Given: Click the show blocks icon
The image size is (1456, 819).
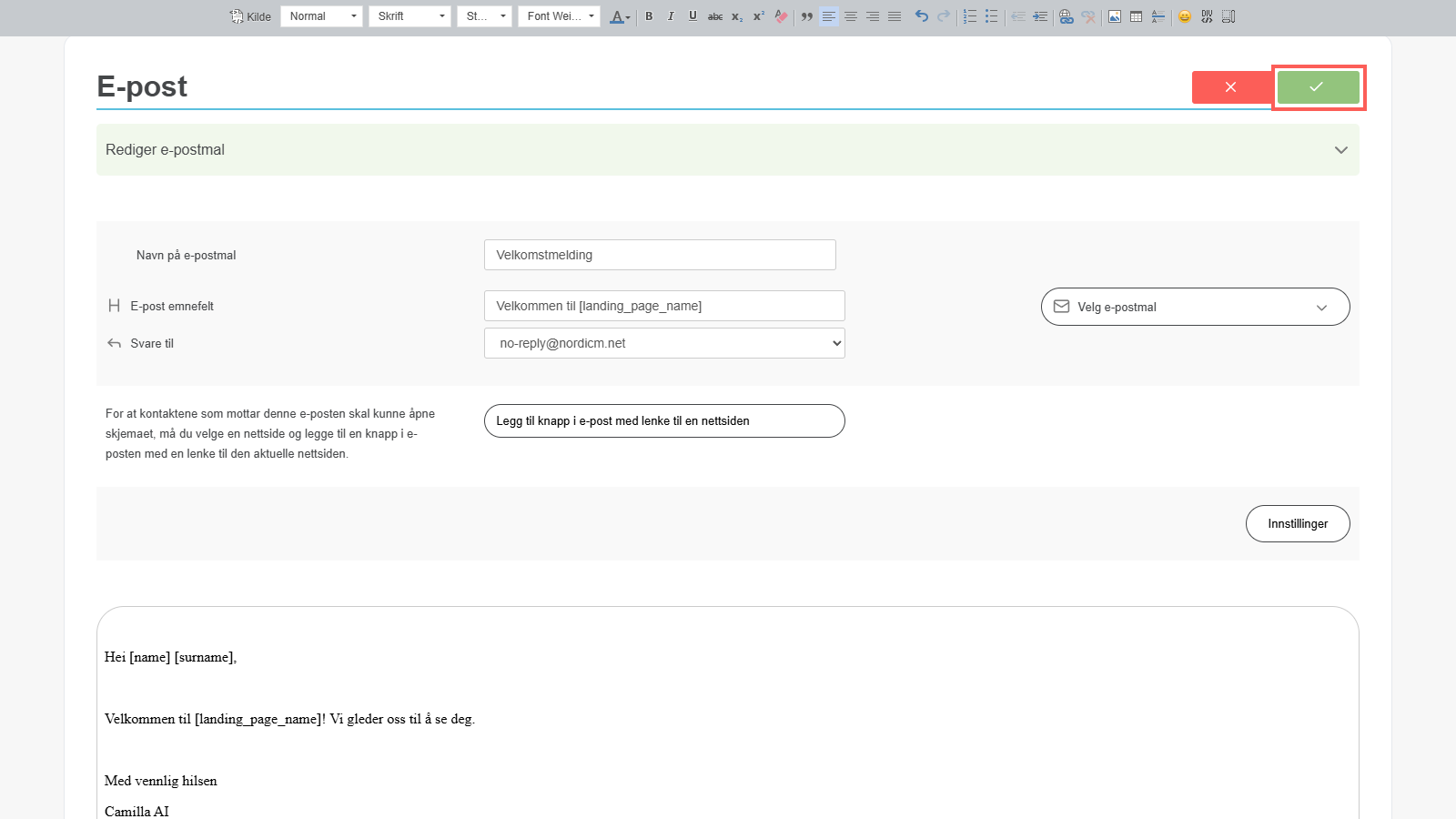Looking at the screenshot, I should (x=1228, y=16).
